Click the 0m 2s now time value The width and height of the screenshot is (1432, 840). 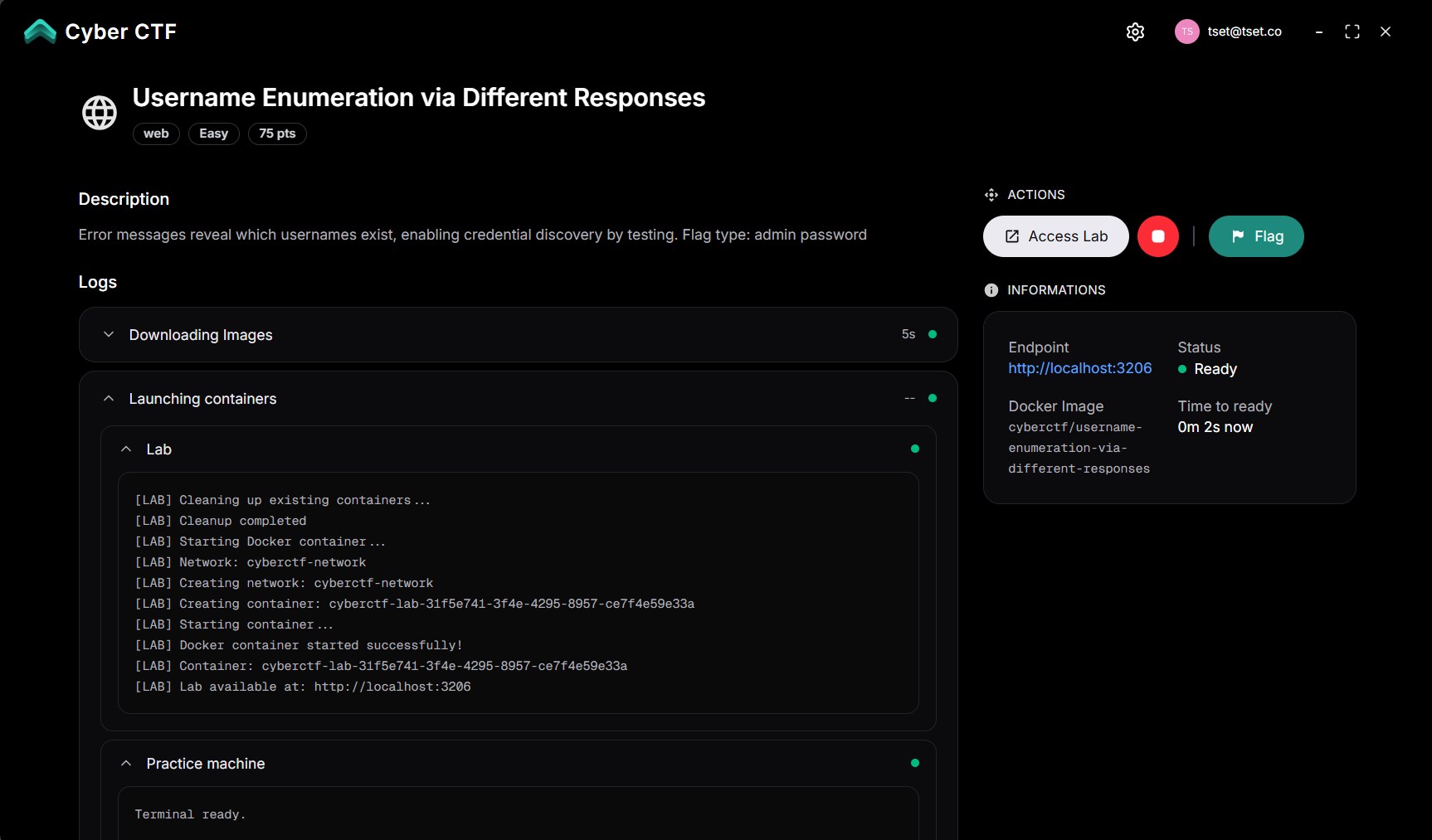click(x=1215, y=427)
